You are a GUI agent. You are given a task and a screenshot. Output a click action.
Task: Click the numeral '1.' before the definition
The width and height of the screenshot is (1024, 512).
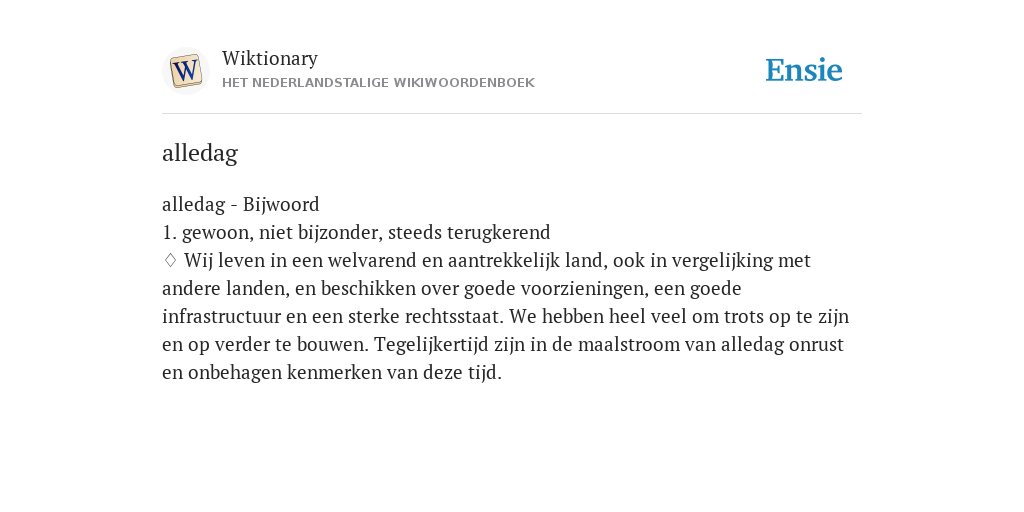tap(169, 232)
